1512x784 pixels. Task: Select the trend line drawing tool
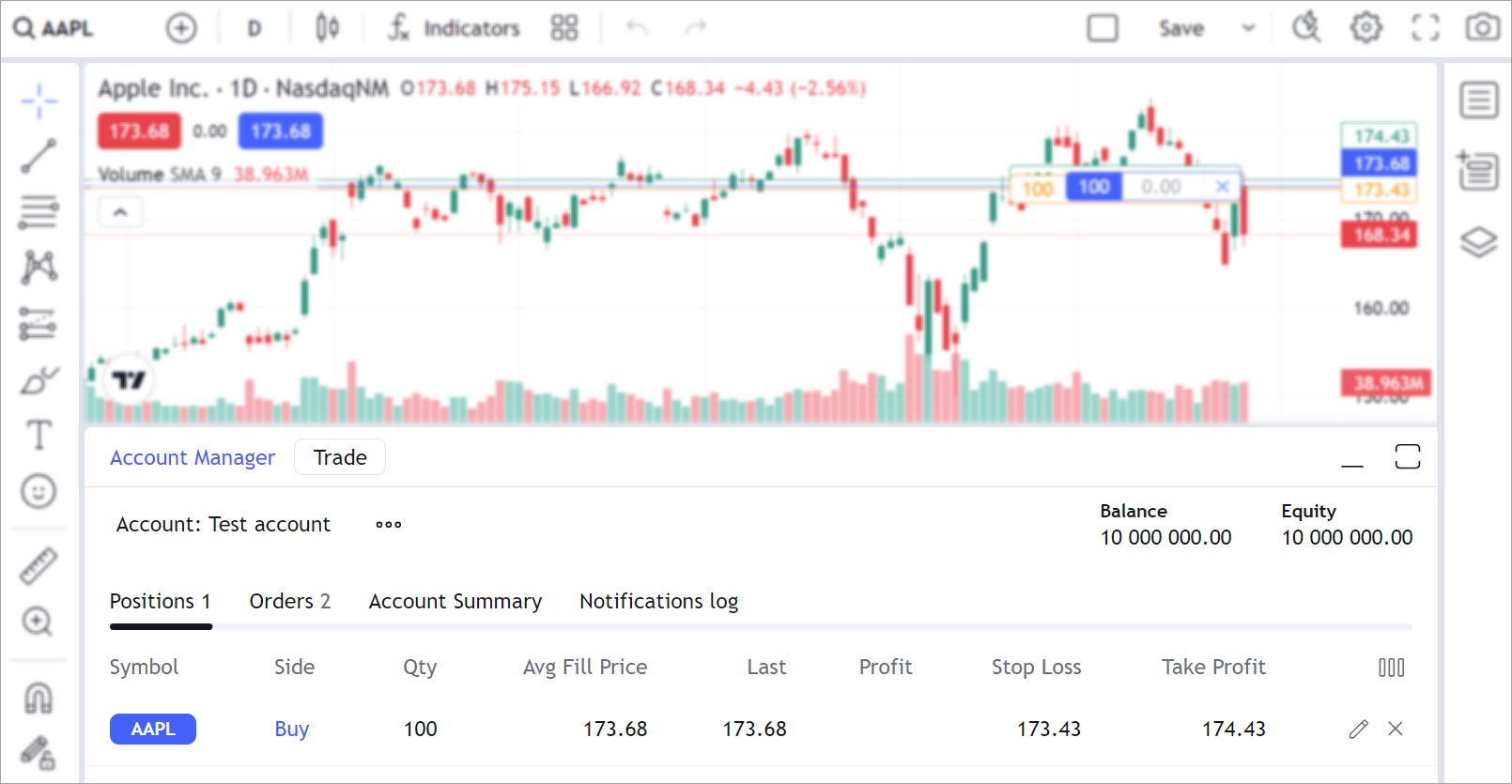[39, 156]
